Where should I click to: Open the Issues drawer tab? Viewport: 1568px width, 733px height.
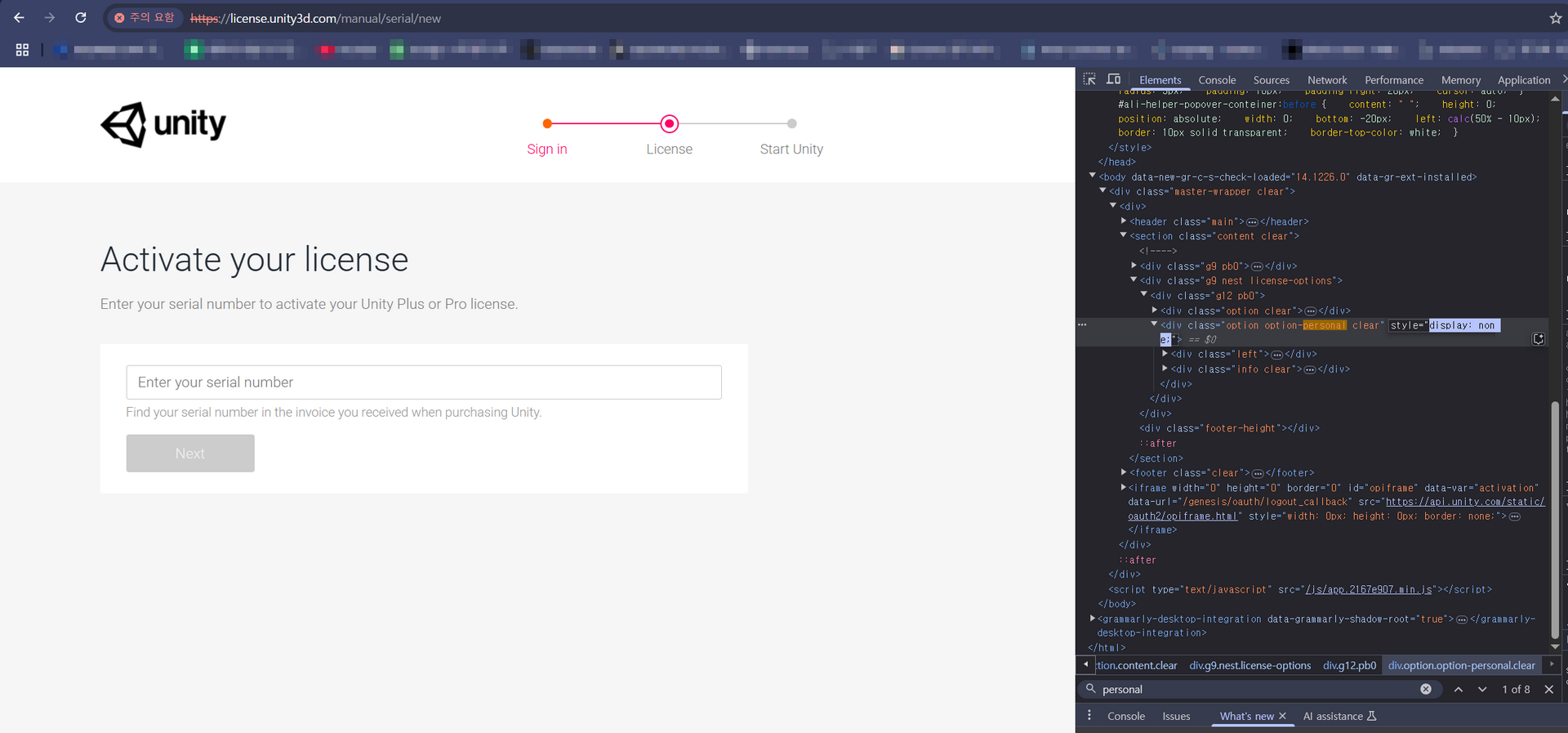[x=1176, y=716]
